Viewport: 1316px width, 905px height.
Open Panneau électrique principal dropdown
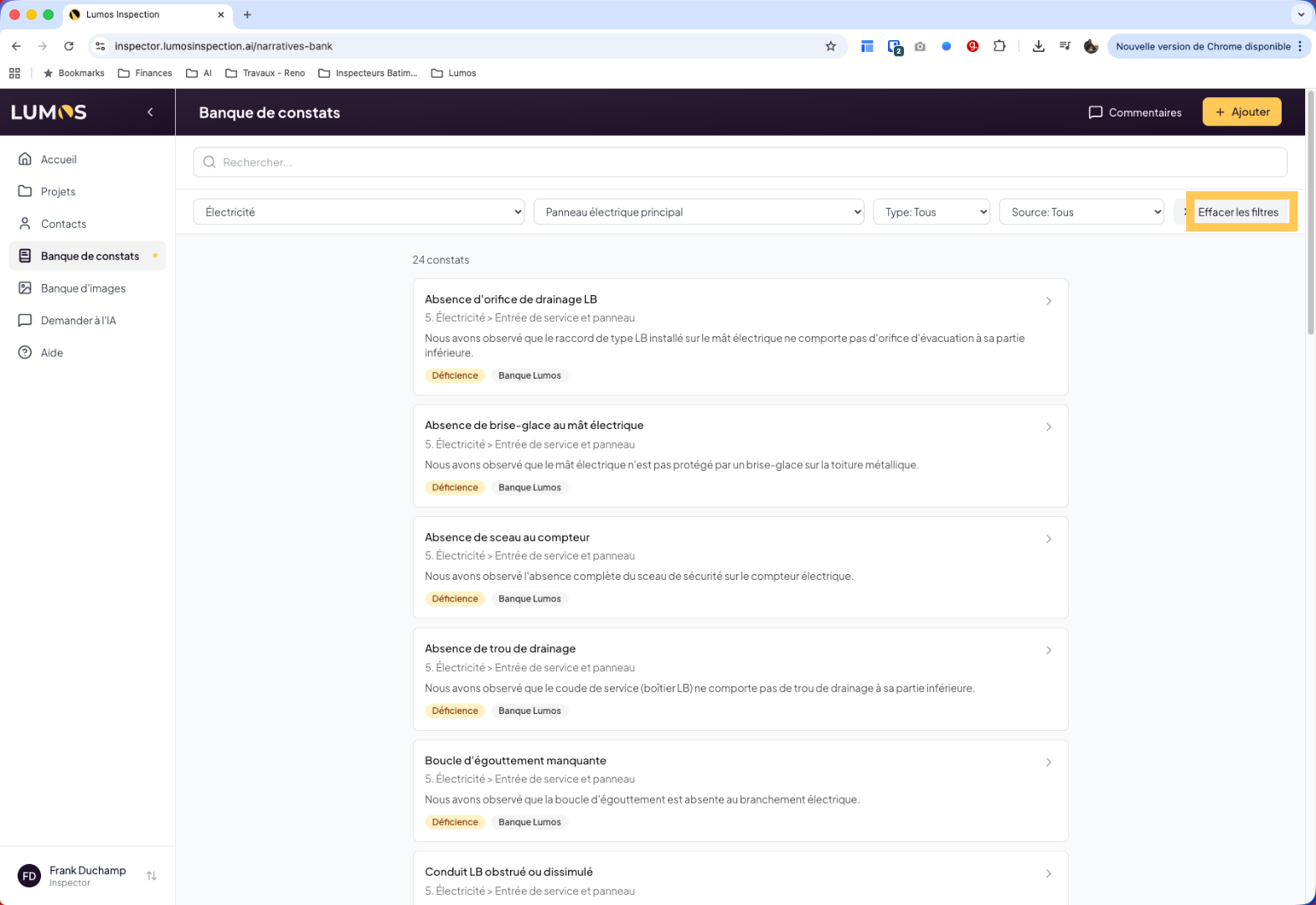pyautogui.click(x=699, y=212)
